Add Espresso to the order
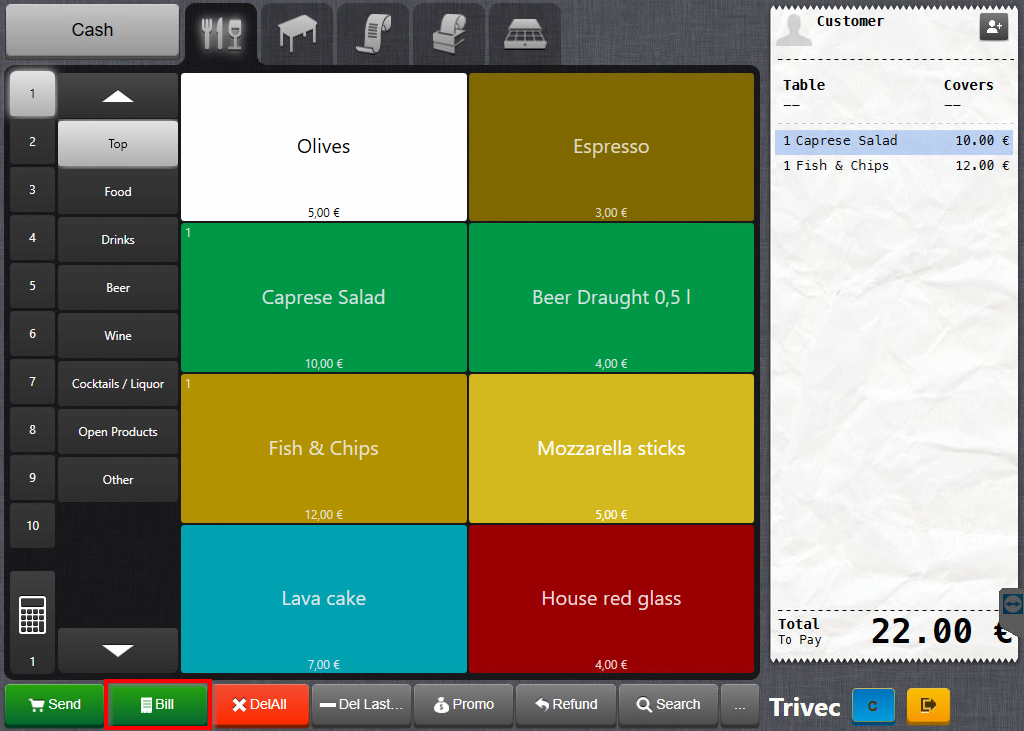This screenshot has width=1024, height=731. click(611, 147)
